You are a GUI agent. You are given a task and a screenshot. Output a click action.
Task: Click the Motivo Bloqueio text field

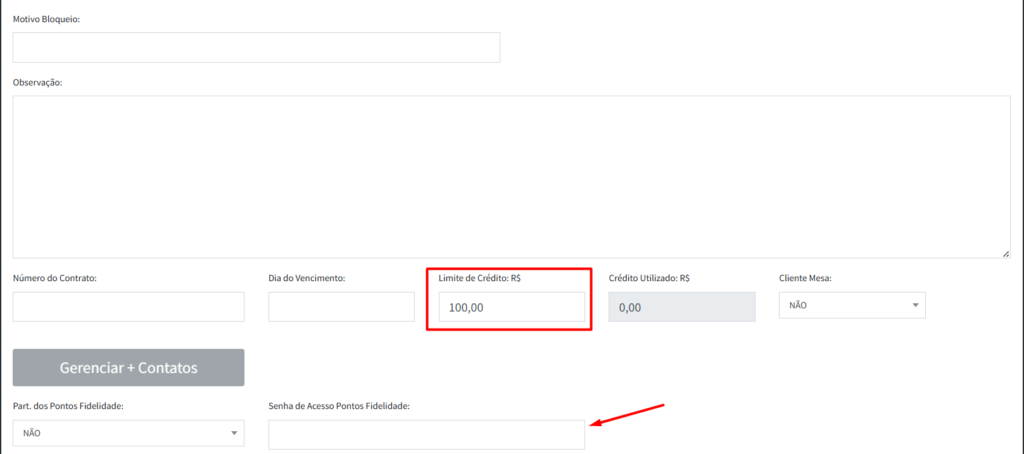pos(256,47)
